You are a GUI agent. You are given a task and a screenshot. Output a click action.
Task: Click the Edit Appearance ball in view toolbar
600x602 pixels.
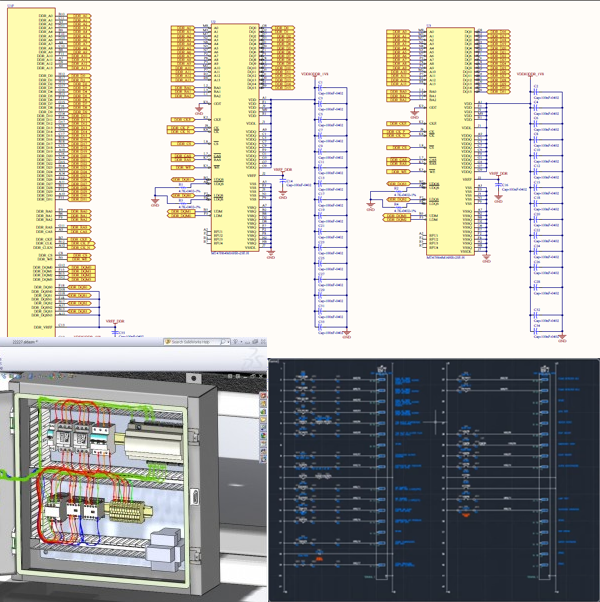[54, 376]
